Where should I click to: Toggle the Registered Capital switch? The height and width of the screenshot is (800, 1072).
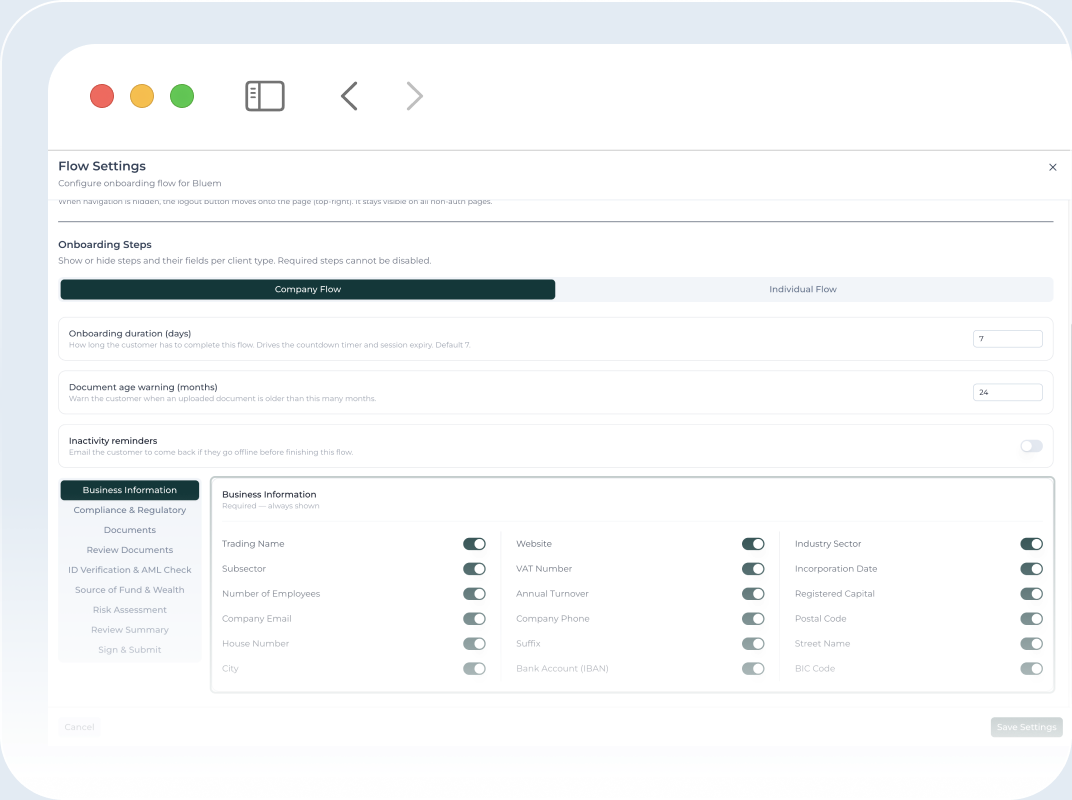(x=1032, y=594)
